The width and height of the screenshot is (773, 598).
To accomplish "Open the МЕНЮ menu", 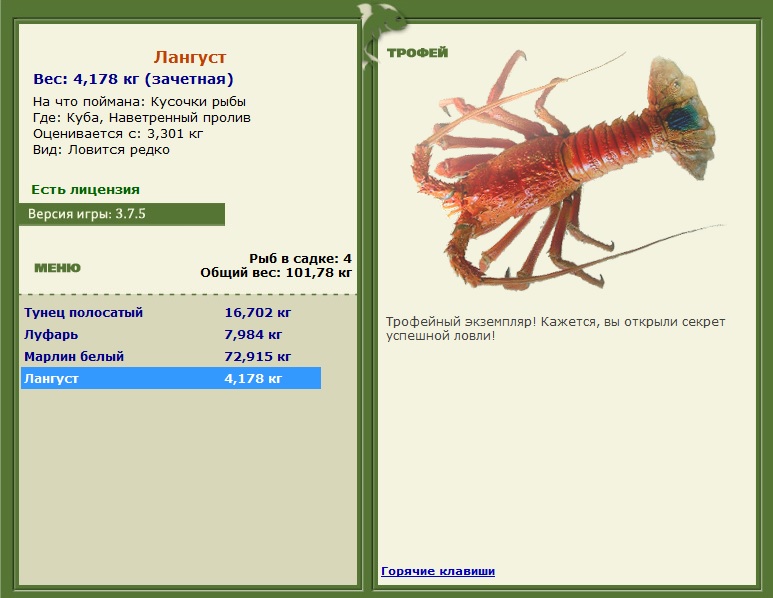I will 57,268.
